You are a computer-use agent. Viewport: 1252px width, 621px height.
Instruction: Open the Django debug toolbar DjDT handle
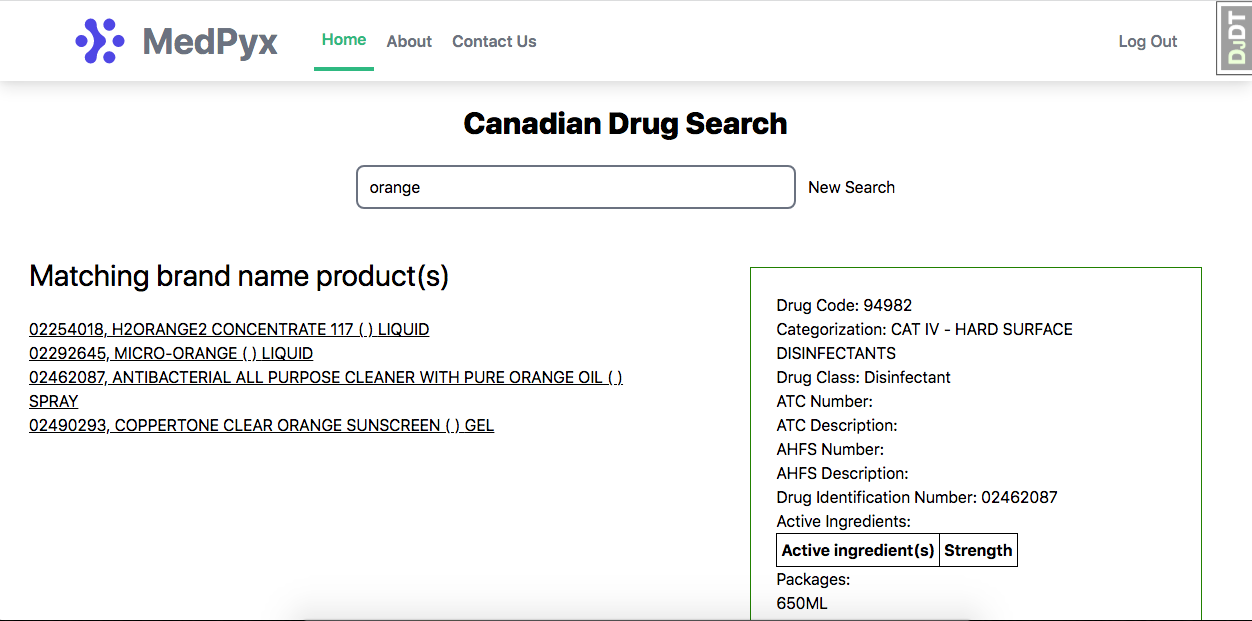(x=1235, y=39)
